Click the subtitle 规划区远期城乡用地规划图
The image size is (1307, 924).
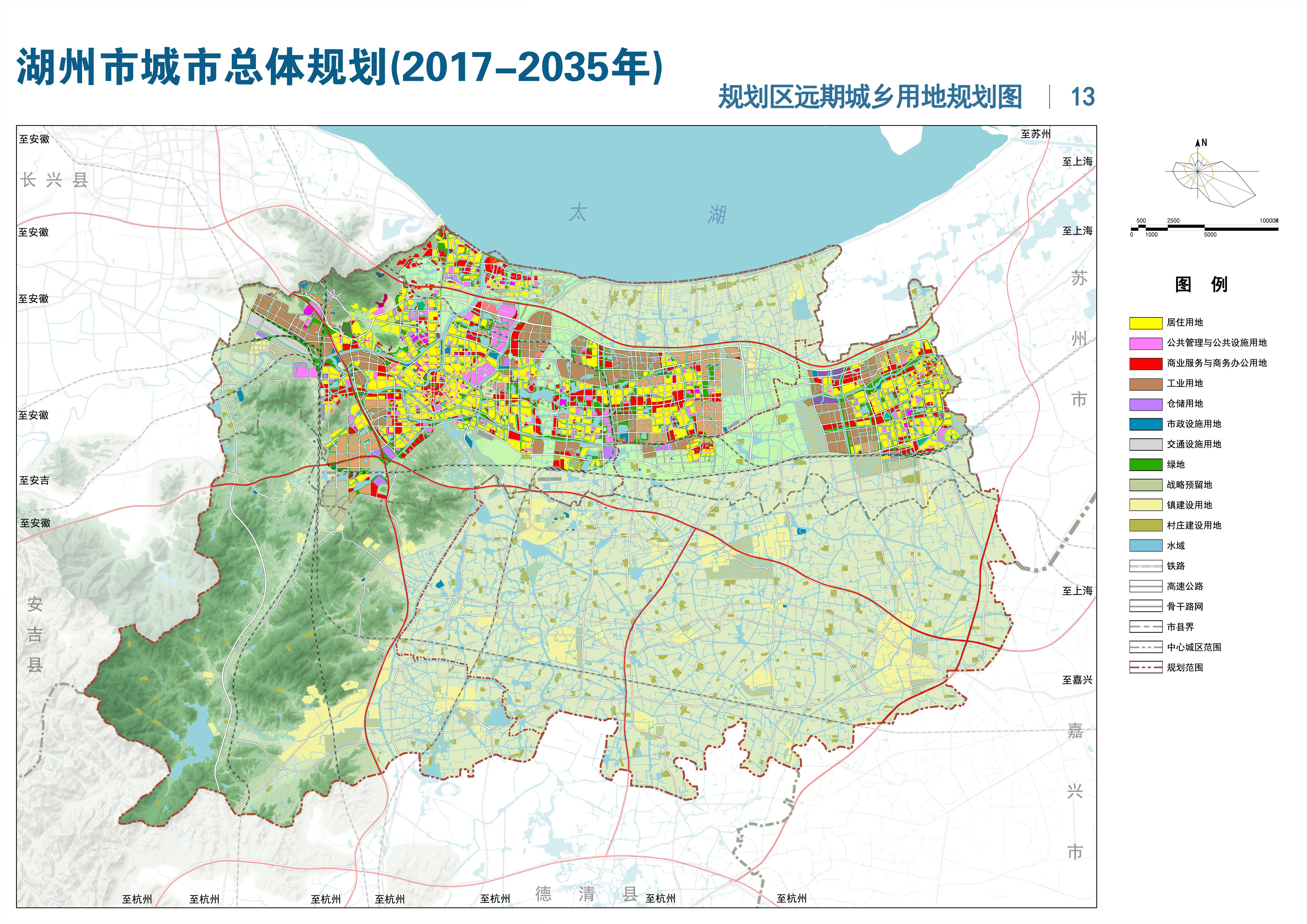(x=870, y=97)
